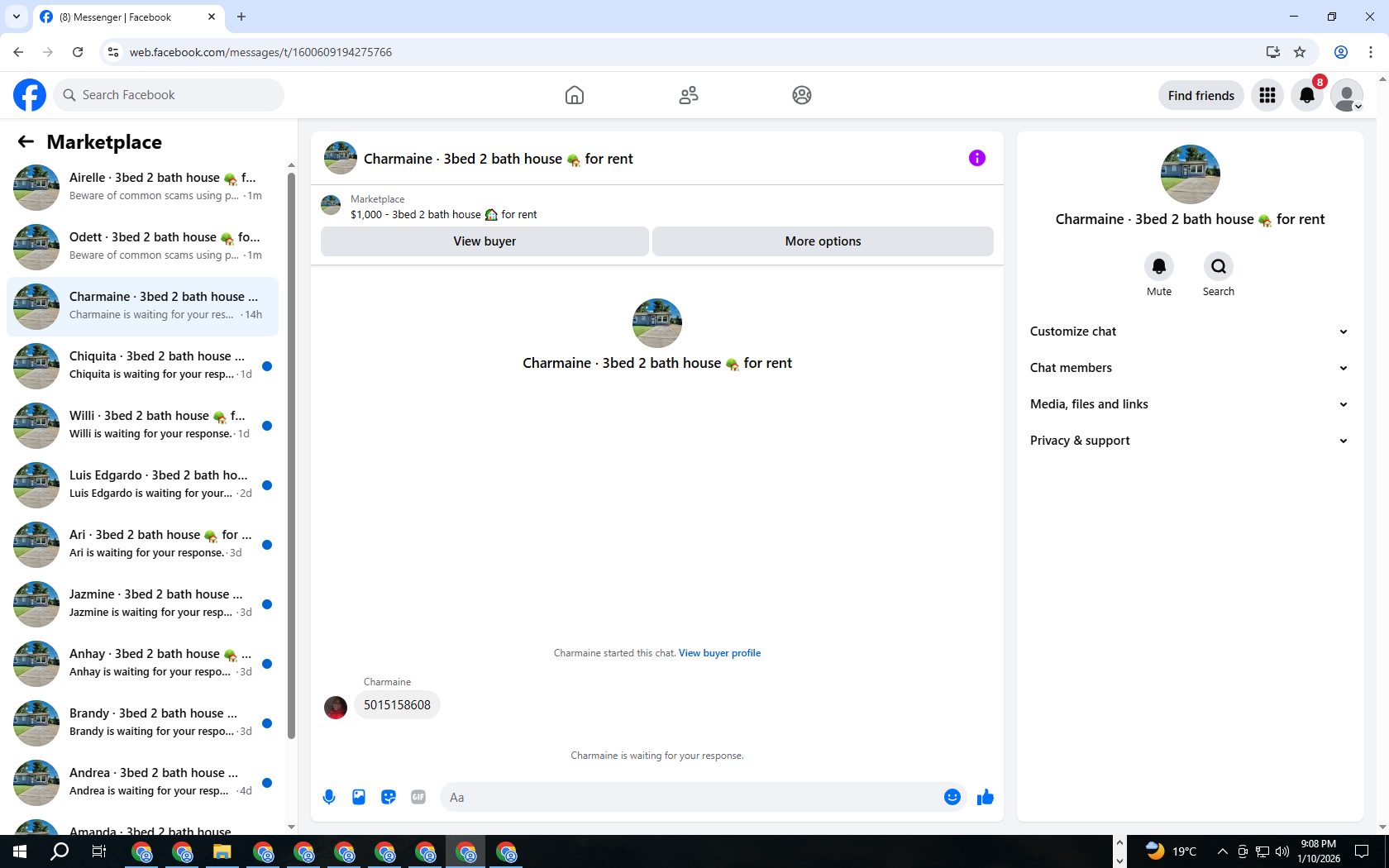Open Andrea's conversation
1389x868 pixels.
coord(142,783)
